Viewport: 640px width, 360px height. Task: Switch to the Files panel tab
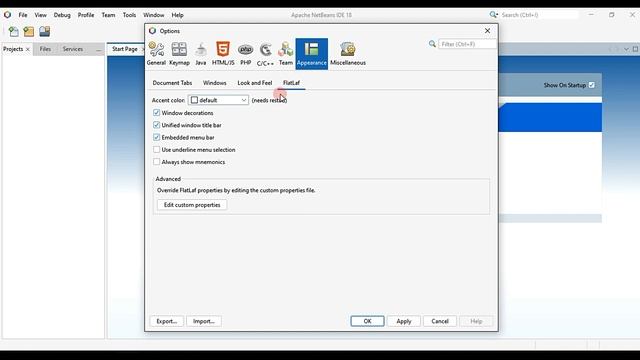pyautogui.click(x=45, y=49)
